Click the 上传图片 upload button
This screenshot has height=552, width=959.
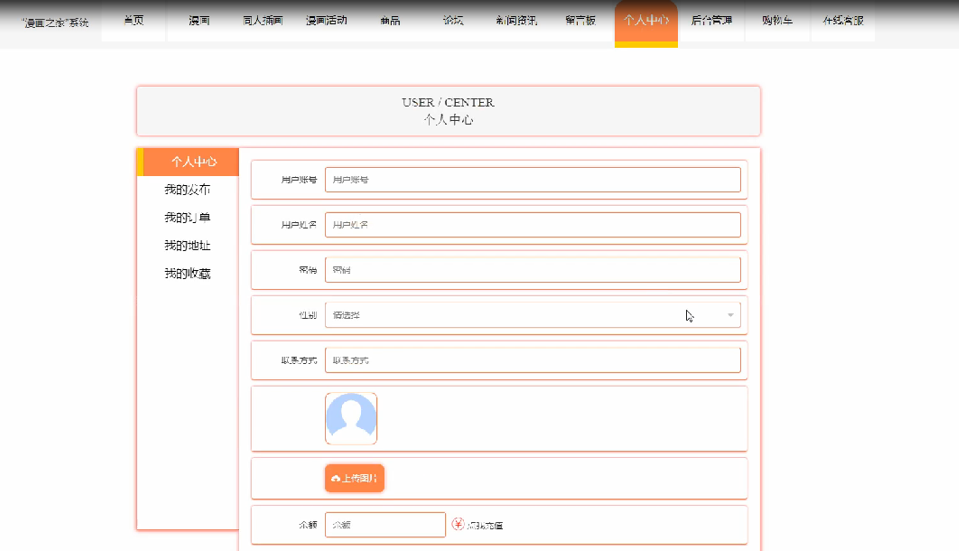point(355,478)
